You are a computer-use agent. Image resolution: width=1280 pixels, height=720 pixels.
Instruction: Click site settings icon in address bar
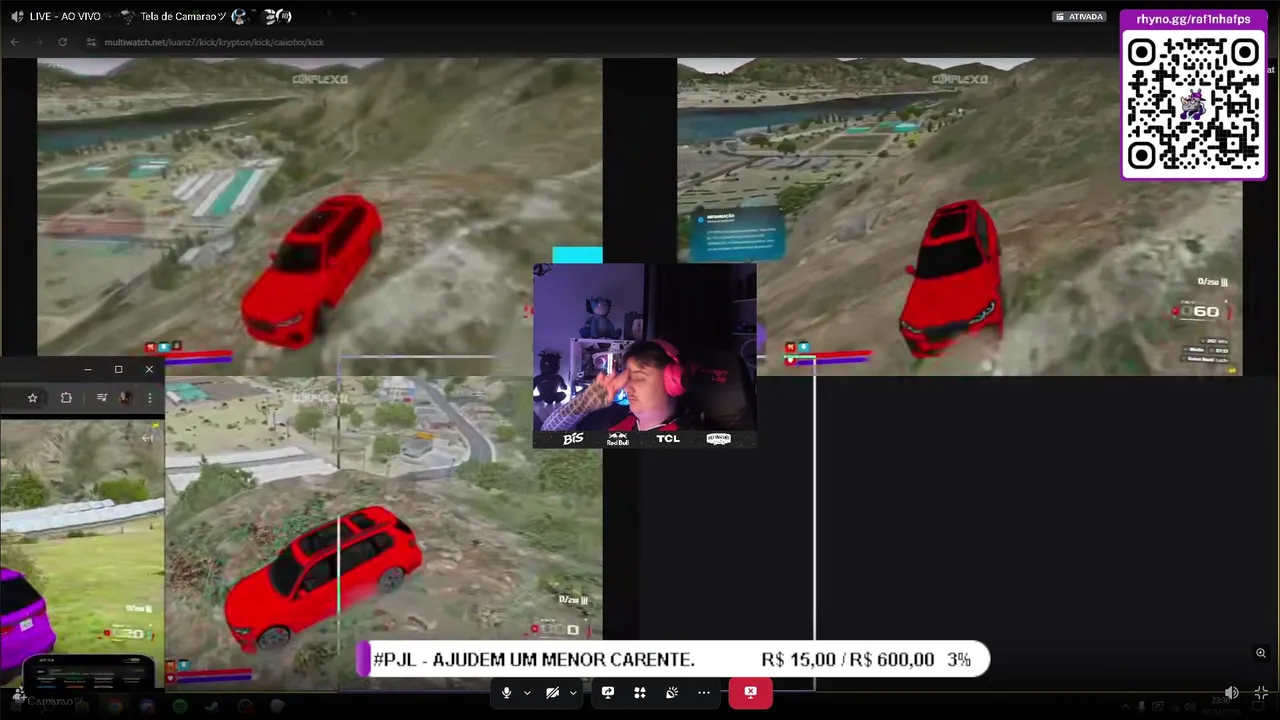(x=91, y=42)
